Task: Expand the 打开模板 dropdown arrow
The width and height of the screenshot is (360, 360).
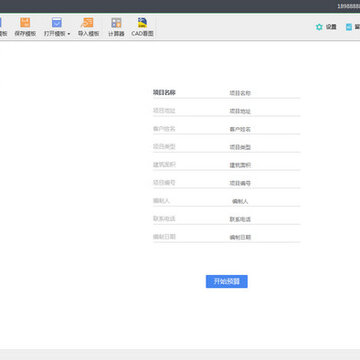Action: point(69,34)
